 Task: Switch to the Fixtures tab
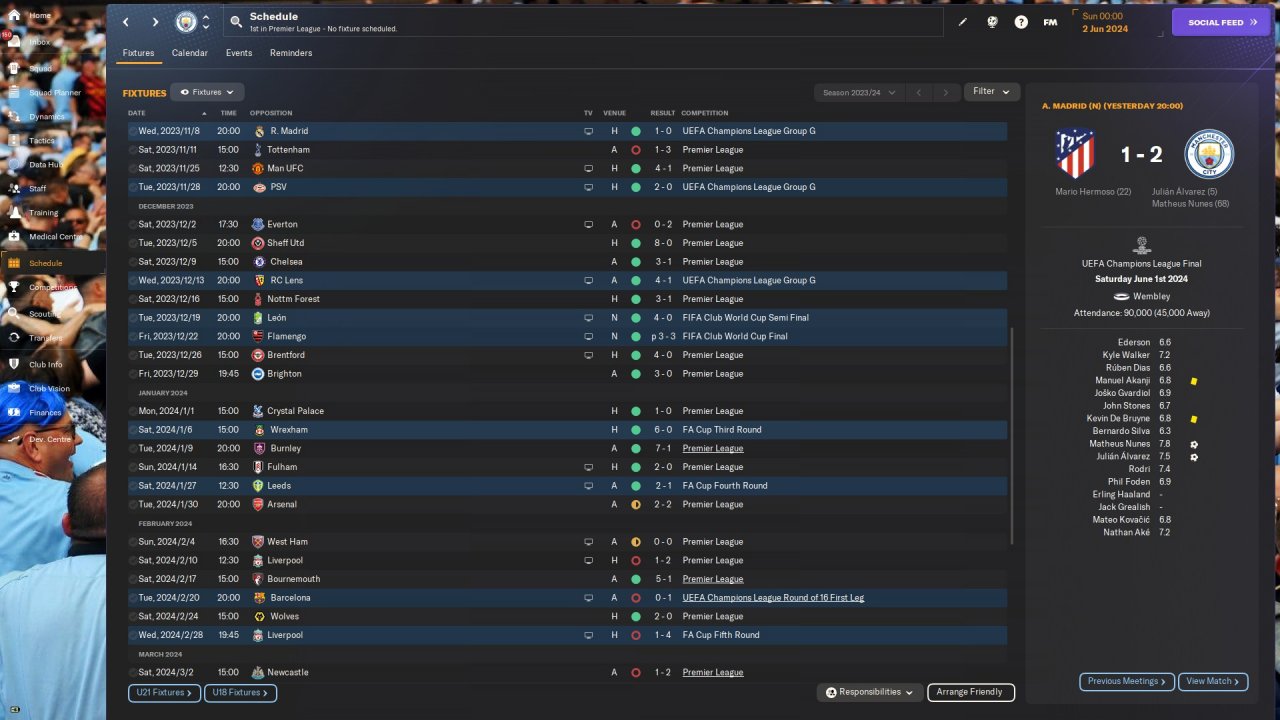click(x=138, y=53)
